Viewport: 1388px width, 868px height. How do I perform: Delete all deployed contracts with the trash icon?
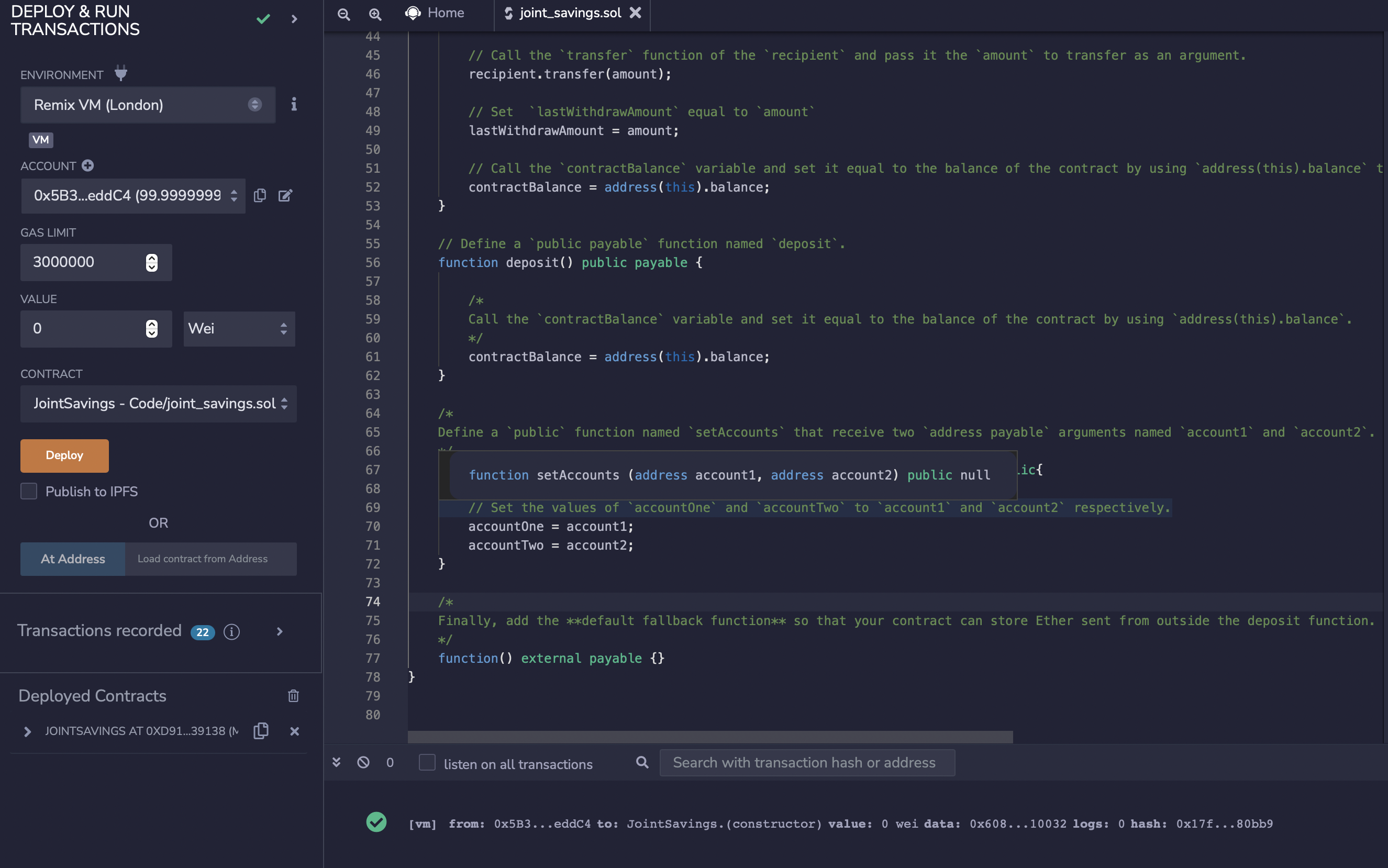point(293,696)
